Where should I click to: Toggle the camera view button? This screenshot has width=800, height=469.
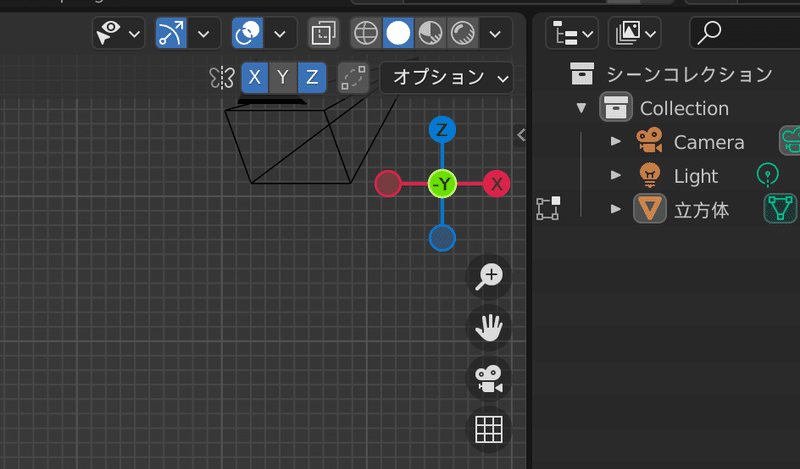(489, 379)
